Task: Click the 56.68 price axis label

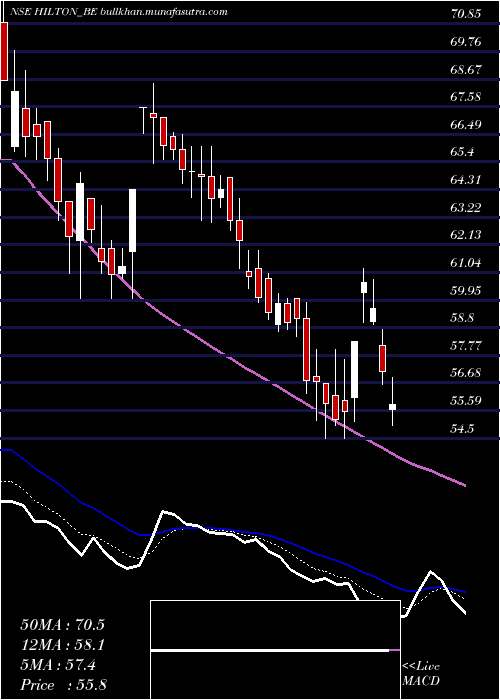Action: click(466, 373)
